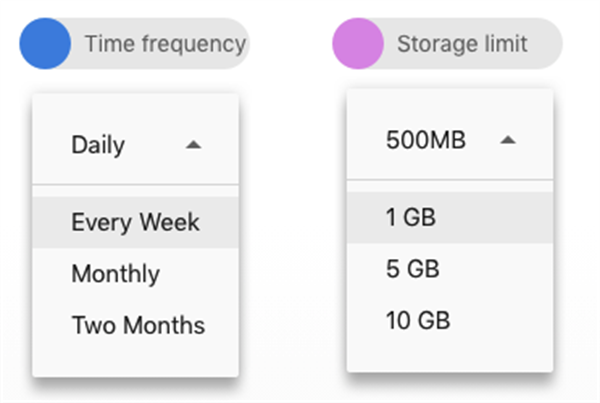The height and width of the screenshot is (403, 600).
Task: Click empty area below Two Months
Action: pyautogui.click(x=135, y=364)
